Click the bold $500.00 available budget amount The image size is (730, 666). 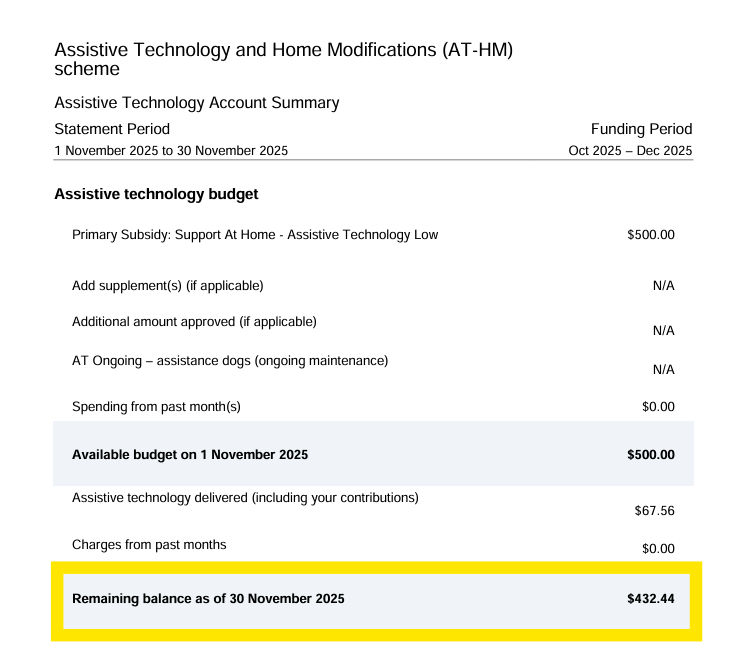[650, 455]
